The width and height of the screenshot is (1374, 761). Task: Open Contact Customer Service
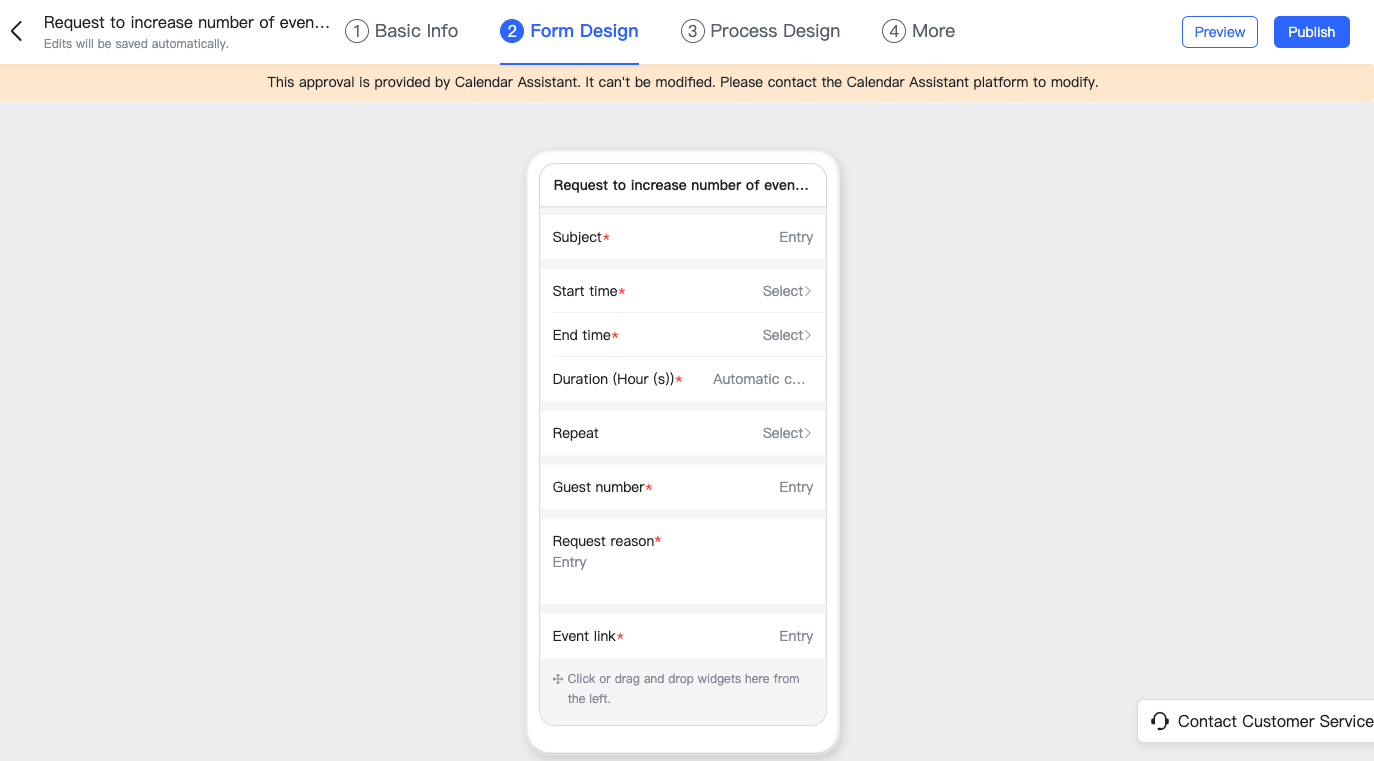pos(1275,721)
